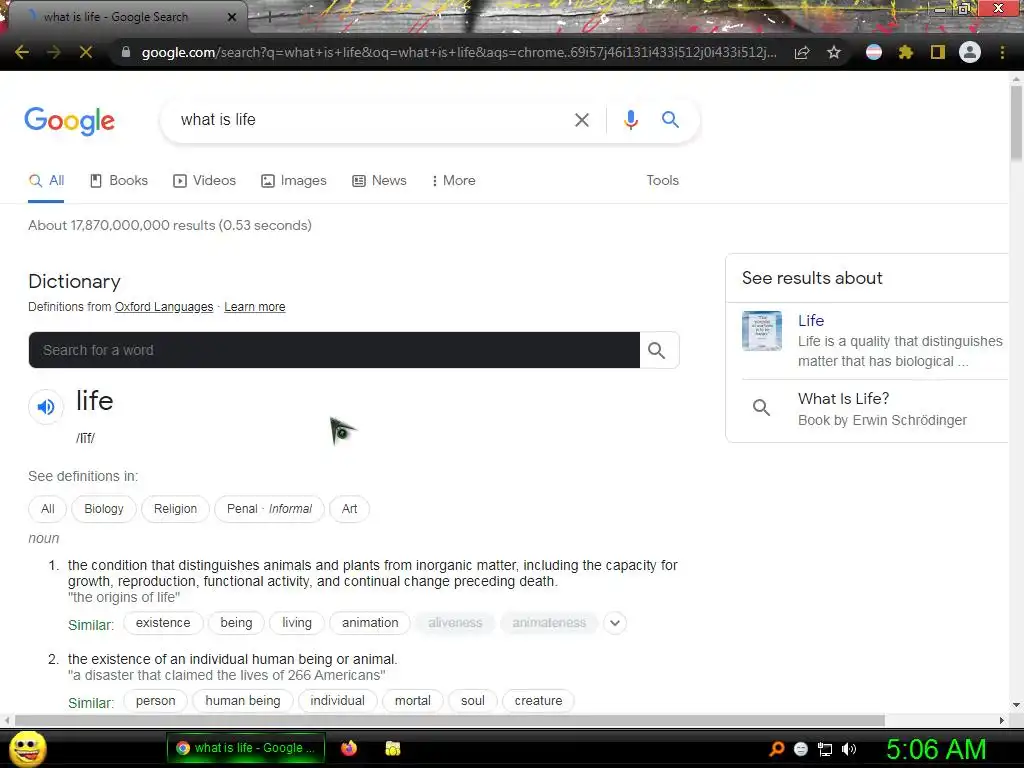Screen dimensions: 1024x768
Task: Open the striped round extension icon
Action: pos(874,52)
